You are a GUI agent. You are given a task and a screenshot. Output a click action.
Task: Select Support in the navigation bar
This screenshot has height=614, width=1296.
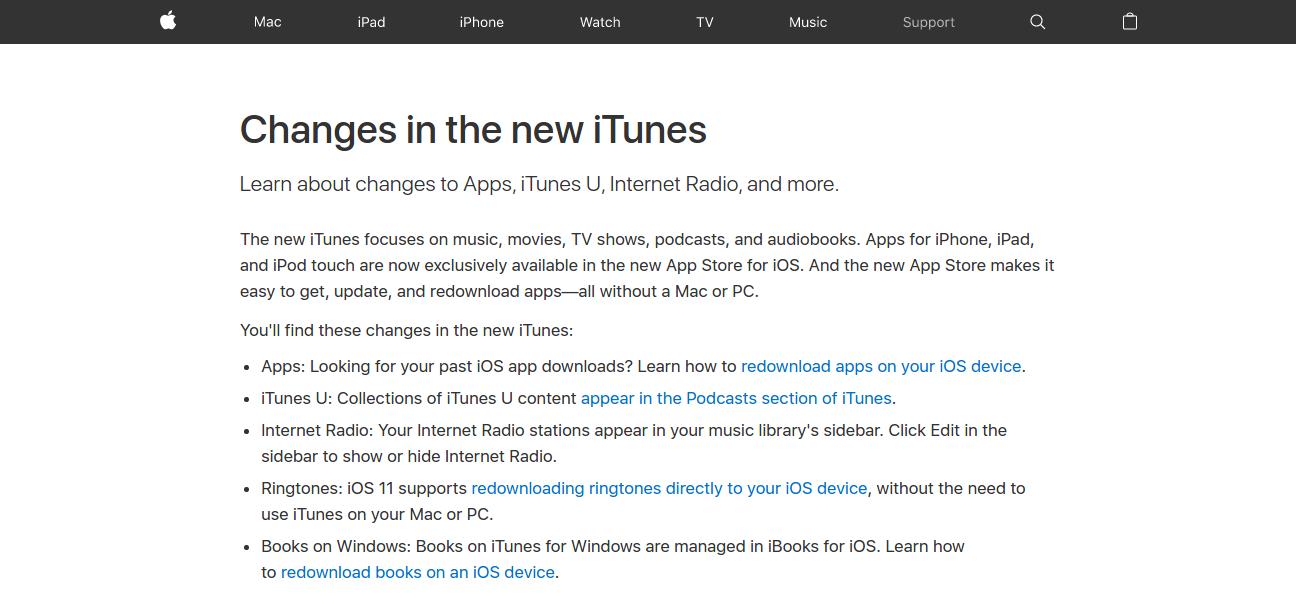click(928, 22)
